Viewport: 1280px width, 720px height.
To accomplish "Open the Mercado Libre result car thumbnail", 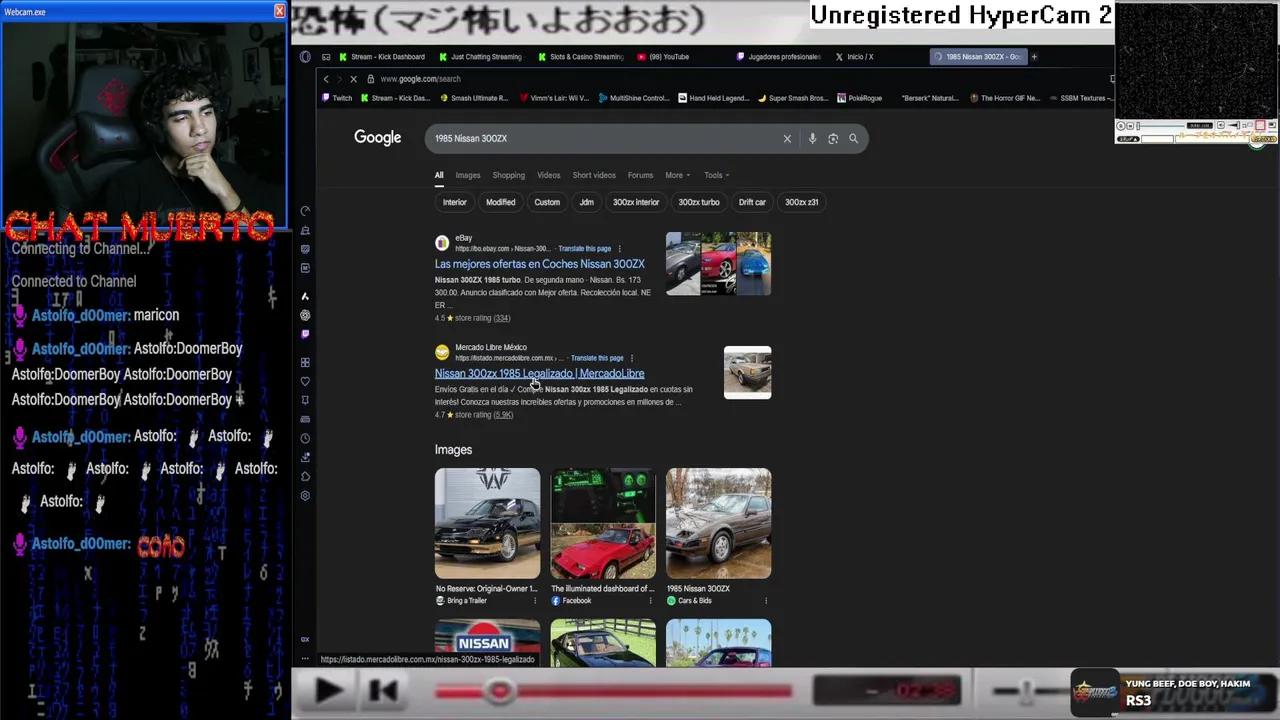I will coord(747,372).
